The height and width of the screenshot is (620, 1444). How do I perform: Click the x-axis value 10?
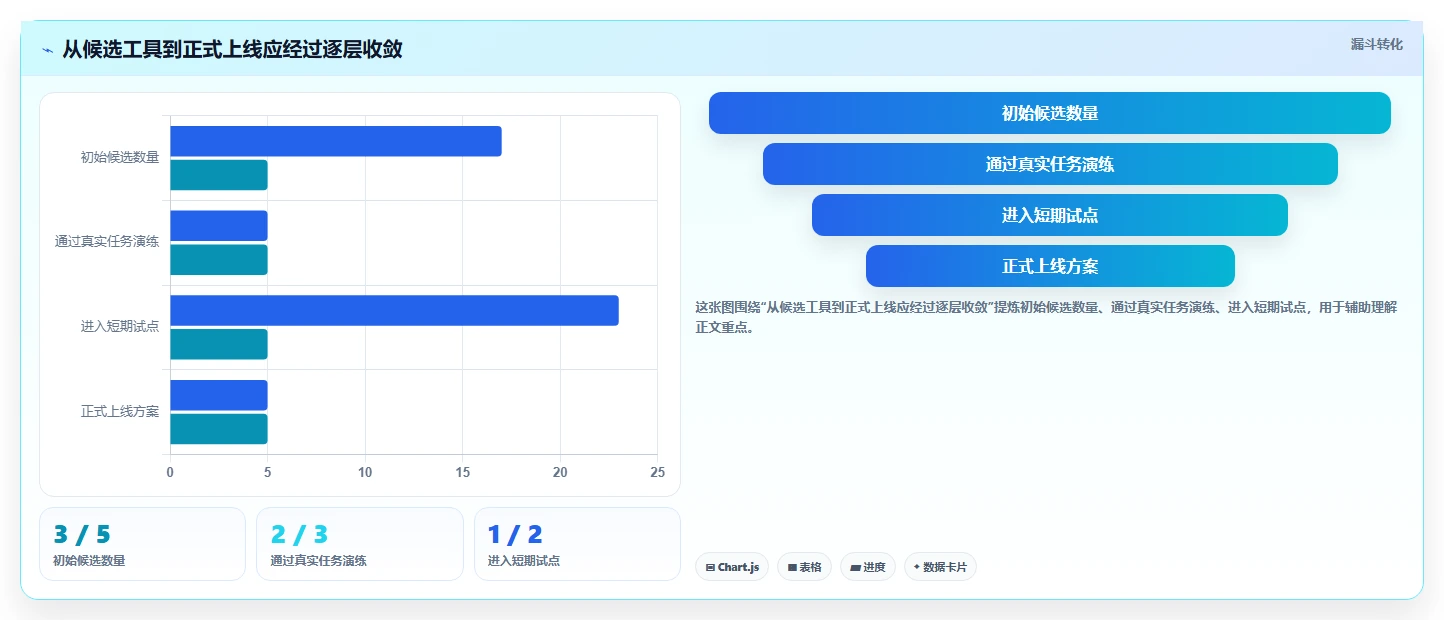(x=365, y=472)
